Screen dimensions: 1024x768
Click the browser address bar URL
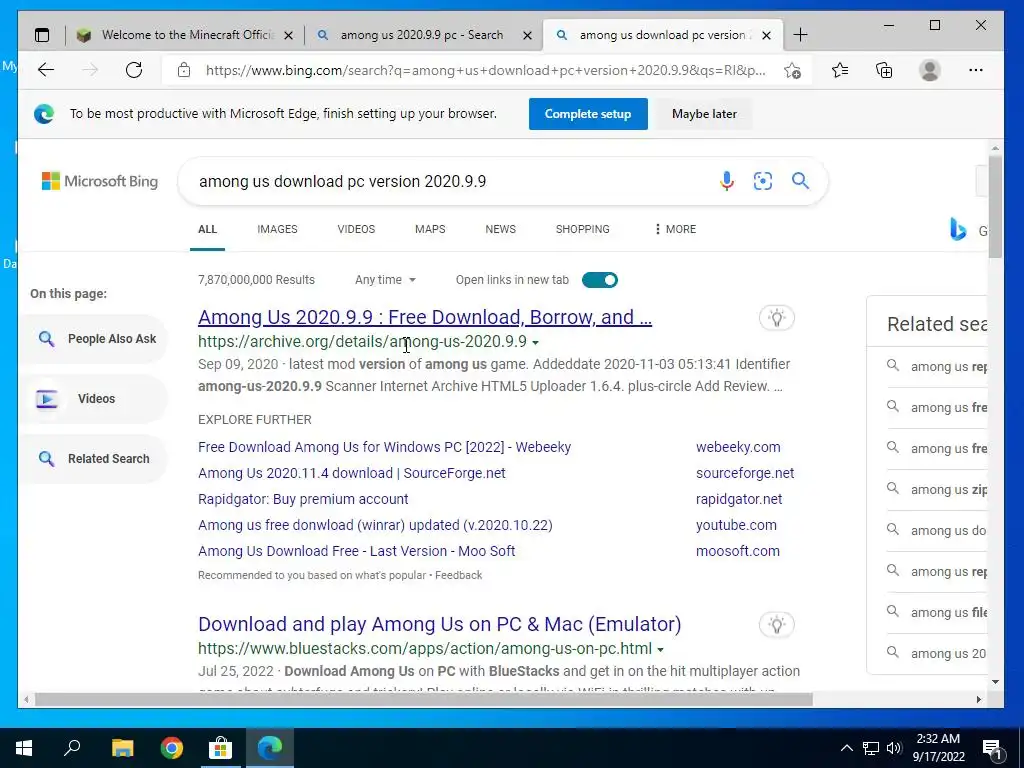[x=485, y=71]
